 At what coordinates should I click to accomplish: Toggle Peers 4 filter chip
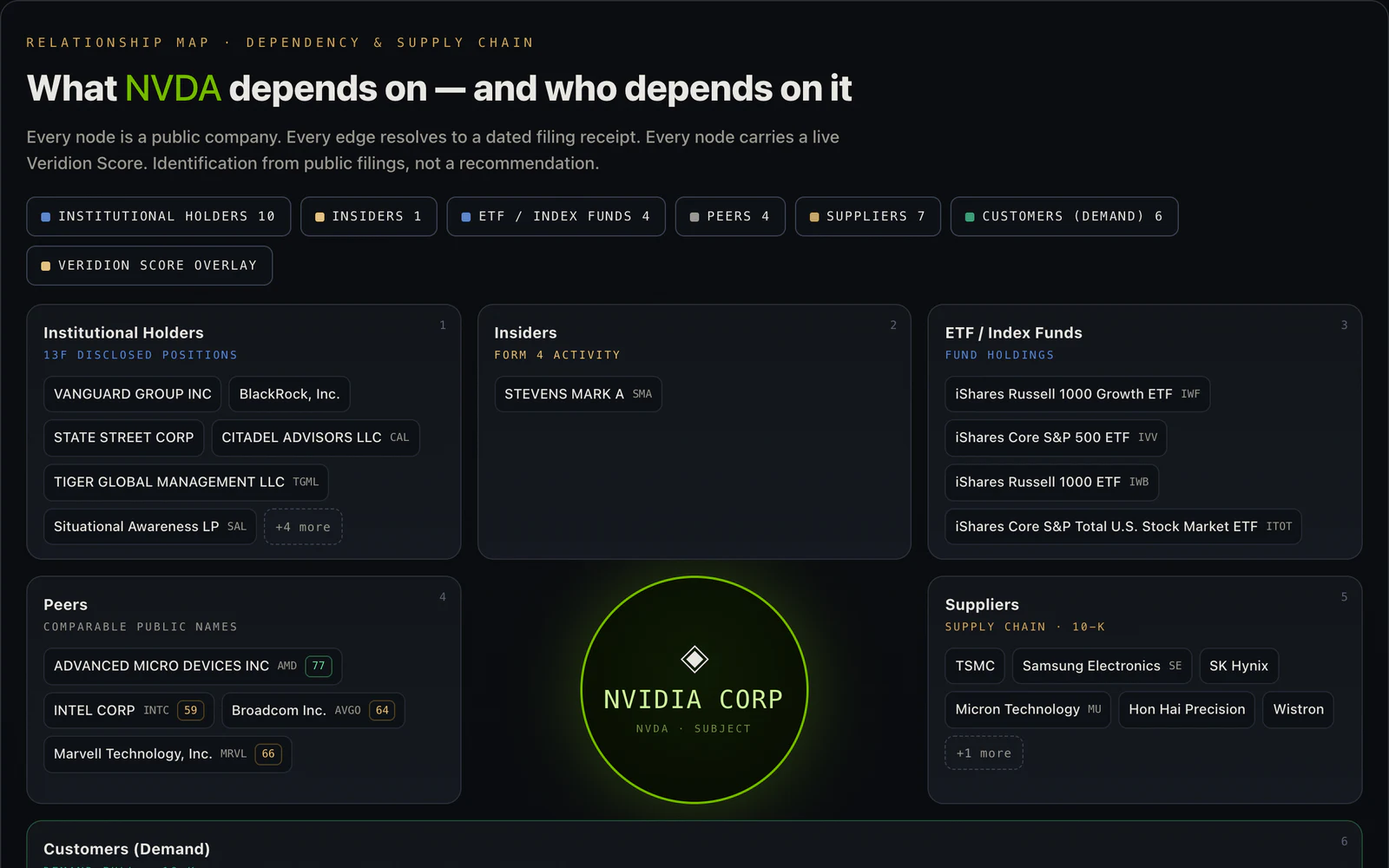pos(729,216)
